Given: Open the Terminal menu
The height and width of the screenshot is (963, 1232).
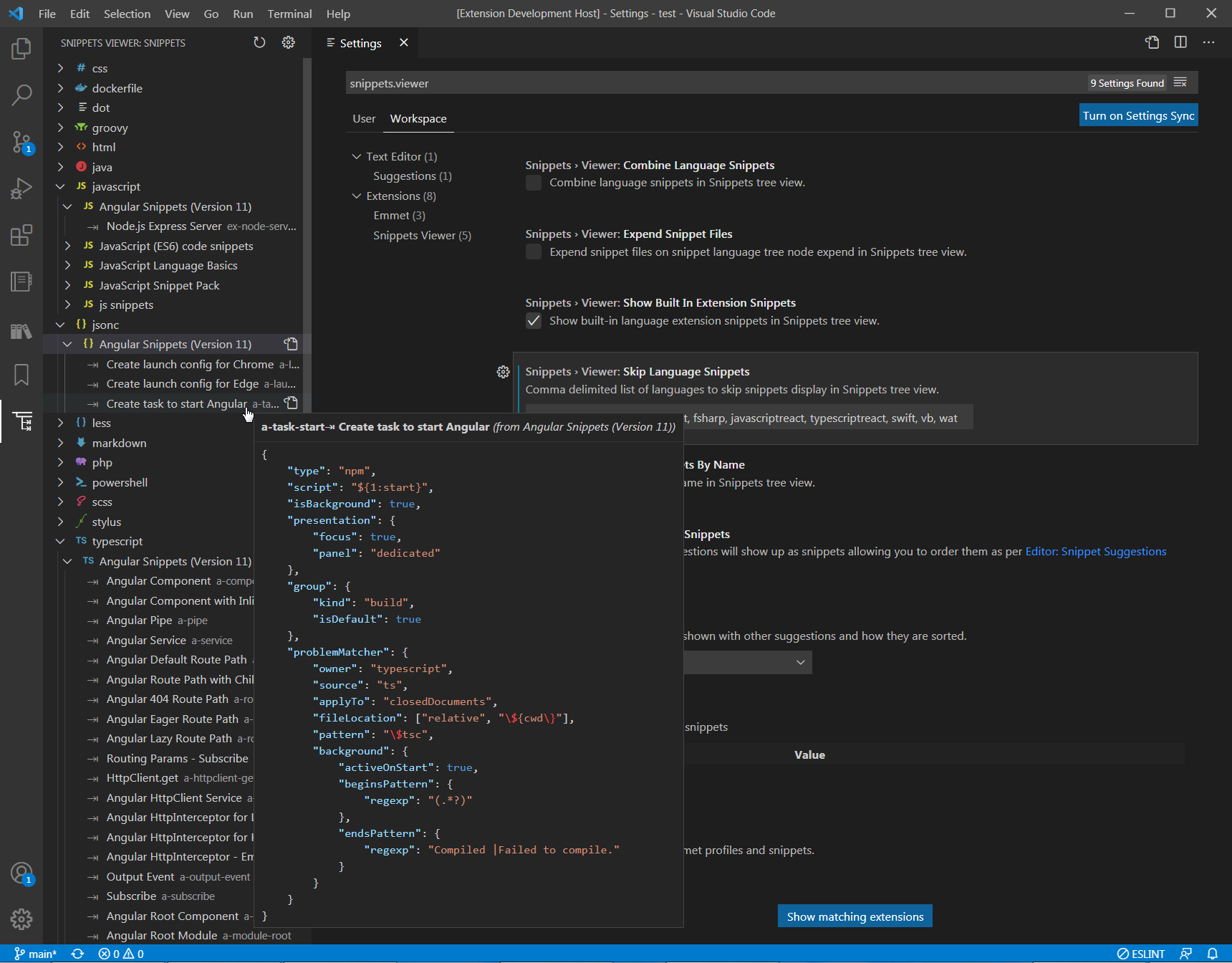Looking at the screenshot, I should pyautogui.click(x=289, y=14).
